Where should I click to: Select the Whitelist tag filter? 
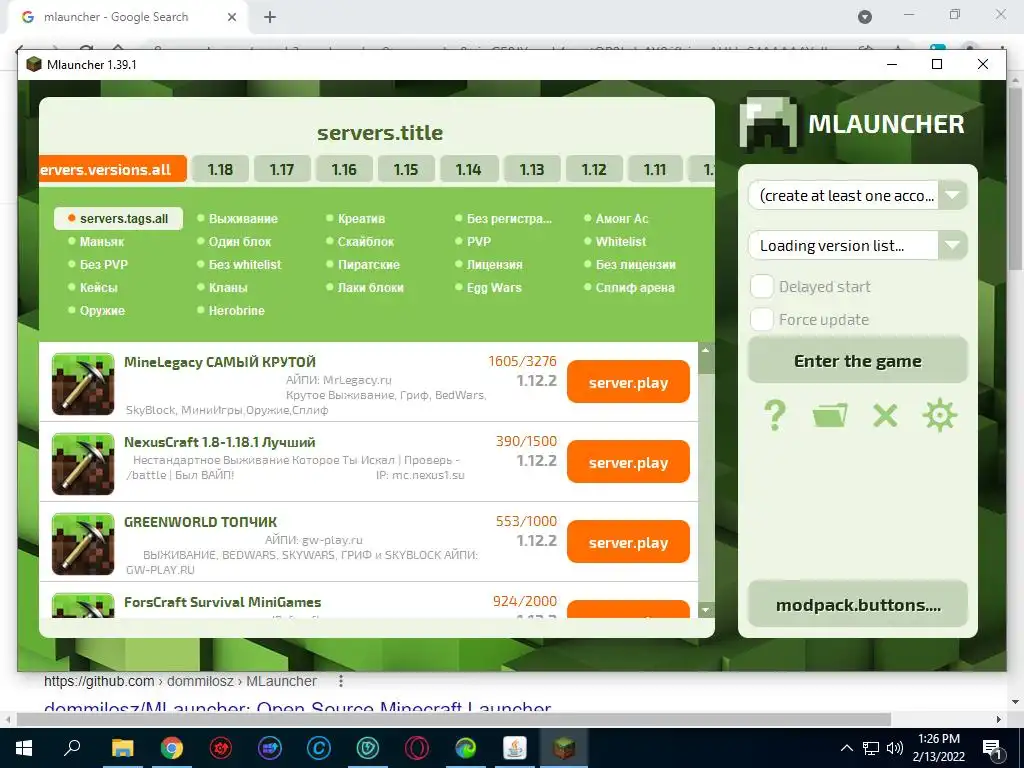click(x=615, y=242)
